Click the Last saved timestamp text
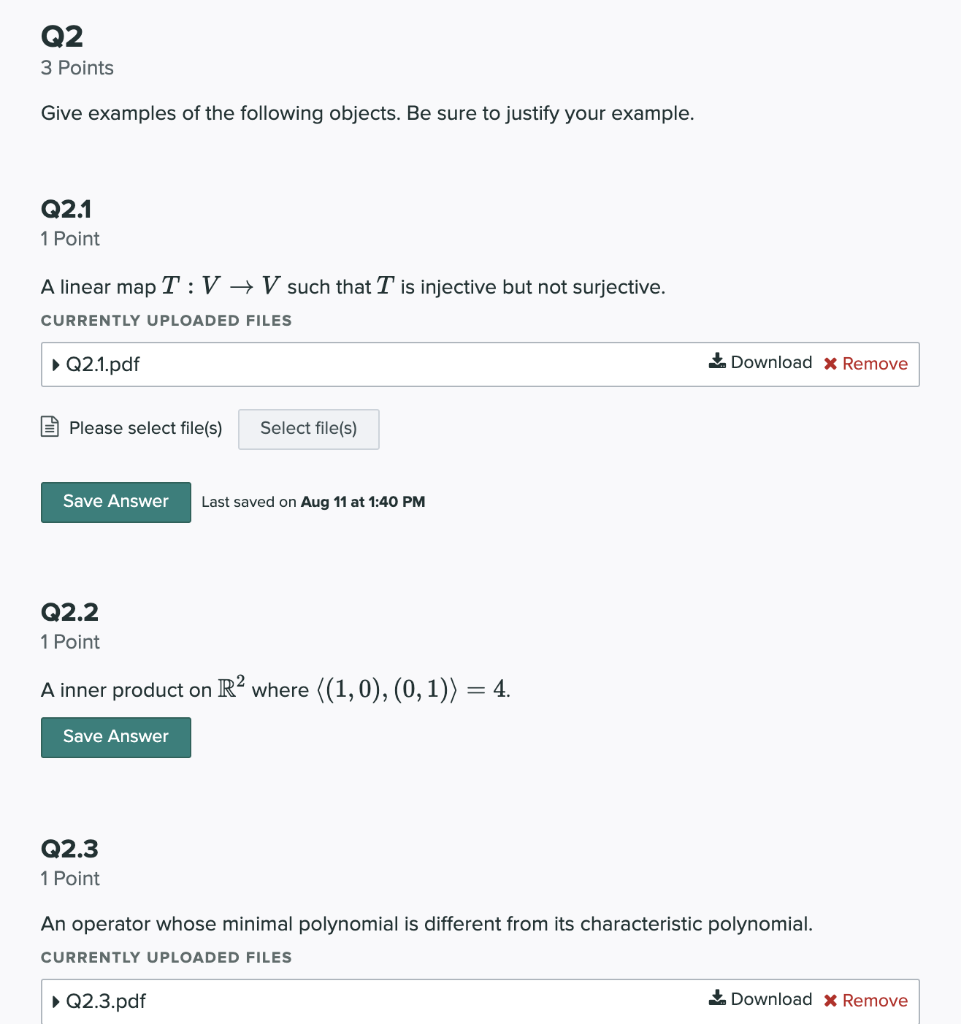The height and width of the screenshot is (1024, 961). coord(313,502)
